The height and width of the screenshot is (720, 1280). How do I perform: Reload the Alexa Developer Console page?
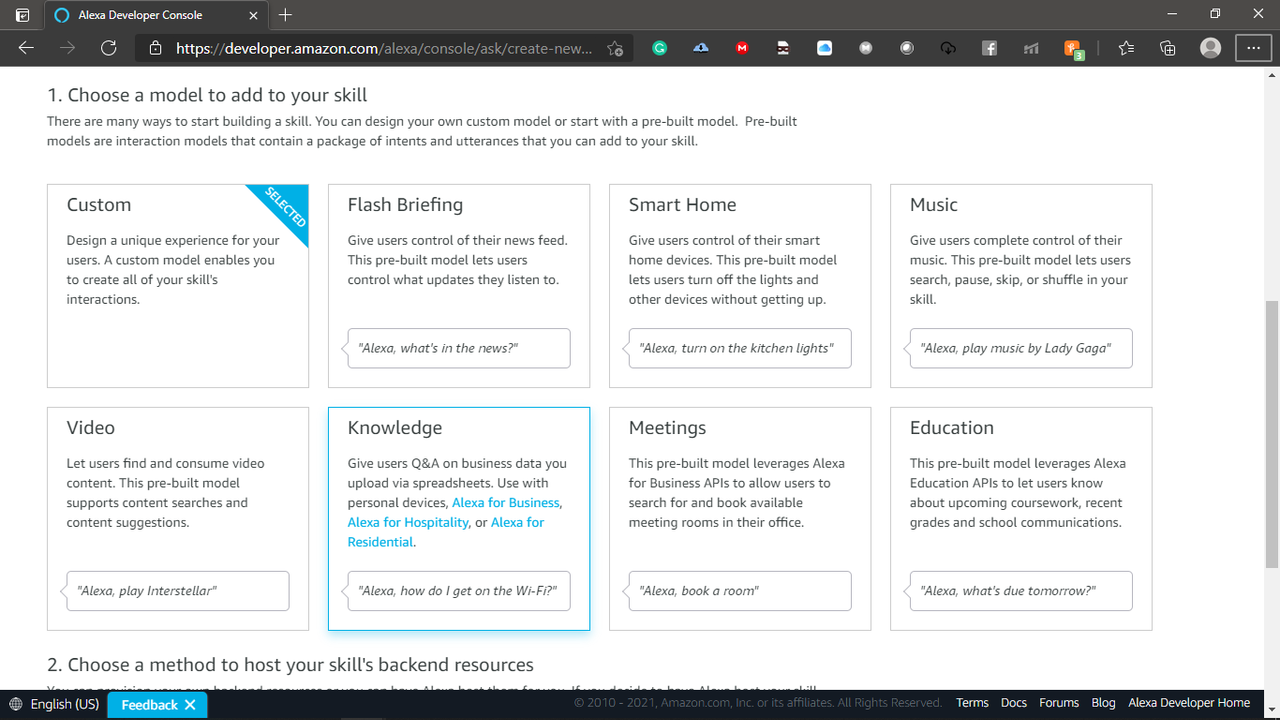pyautogui.click(x=109, y=48)
